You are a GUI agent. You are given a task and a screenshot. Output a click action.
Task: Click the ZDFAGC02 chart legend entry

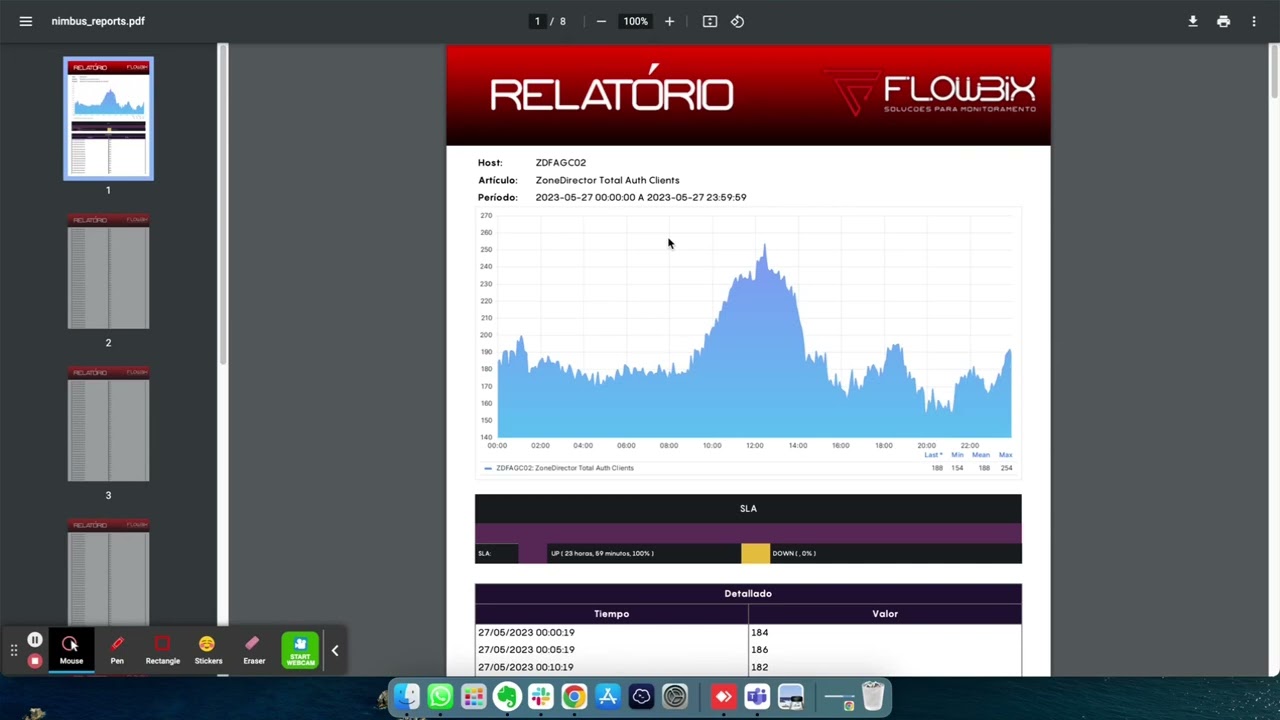click(x=559, y=468)
